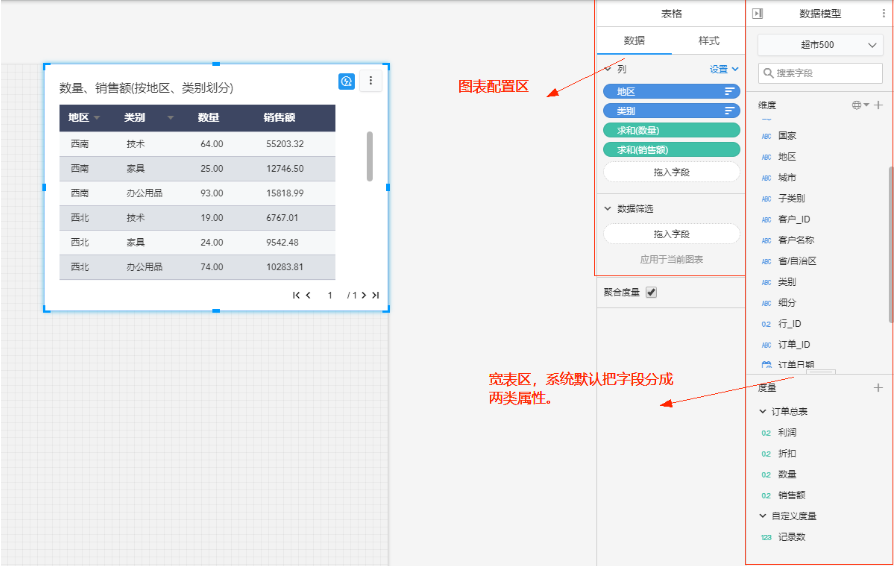Click the search magnifier icon in field search
The image size is (895, 566).
tap(768, 73)
